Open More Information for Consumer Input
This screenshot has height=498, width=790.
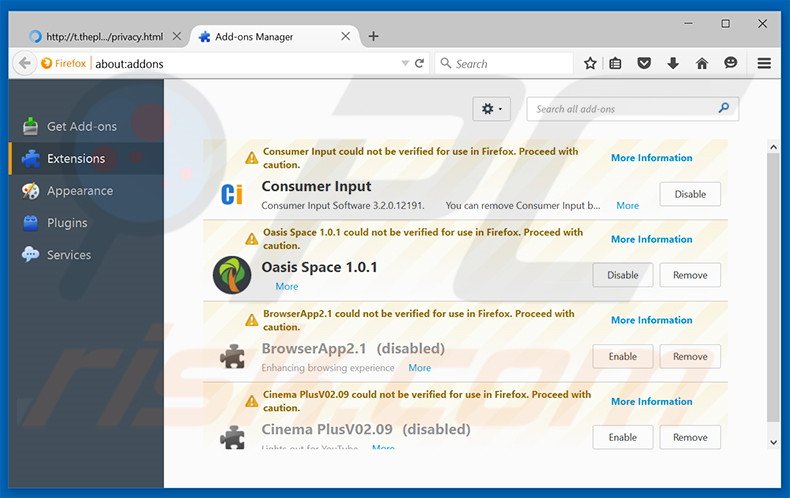coord(651,158)
